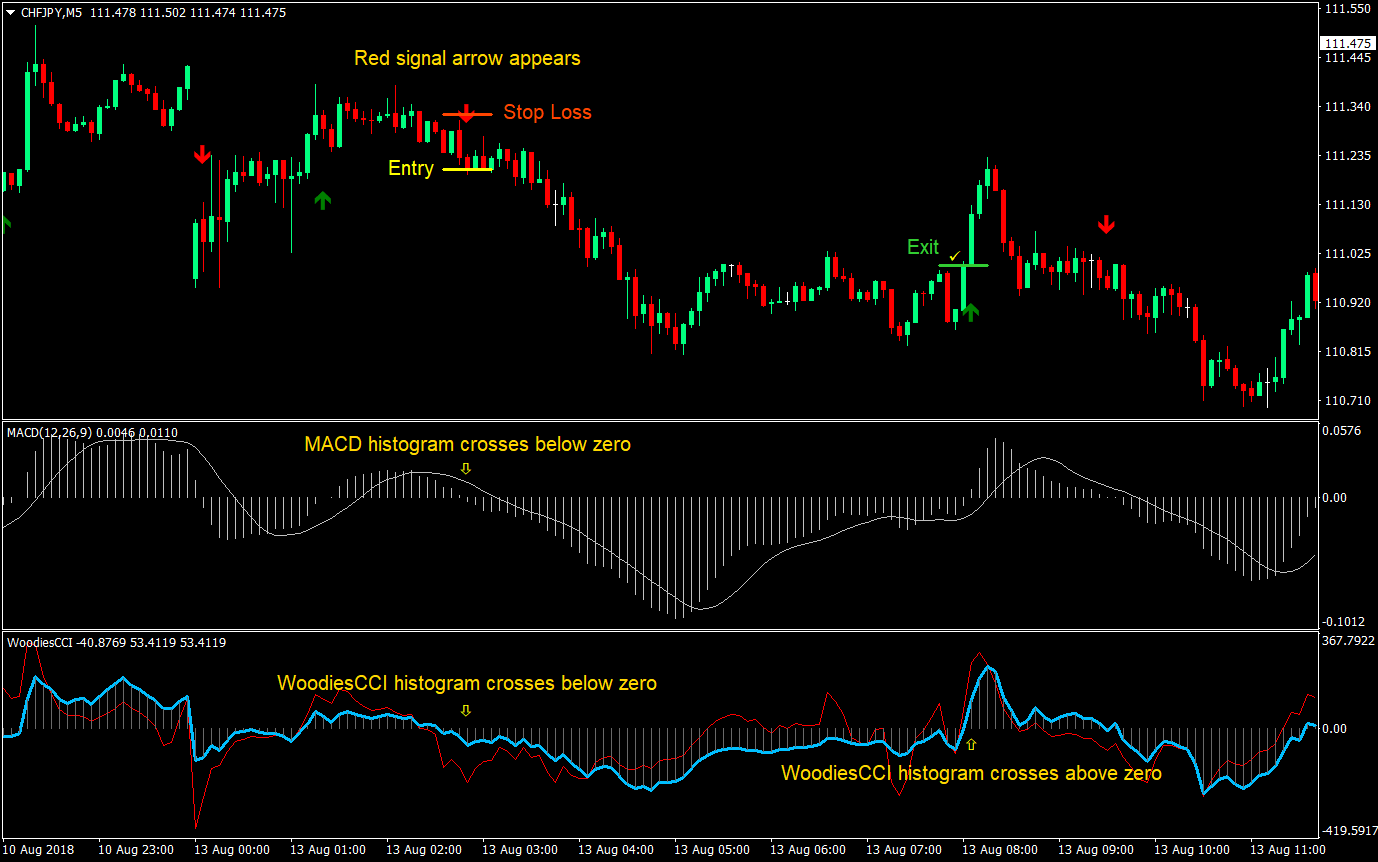Click the red Stop Loss arrow marker
This screenshot has width=1378, height=862.
(466, 113)
